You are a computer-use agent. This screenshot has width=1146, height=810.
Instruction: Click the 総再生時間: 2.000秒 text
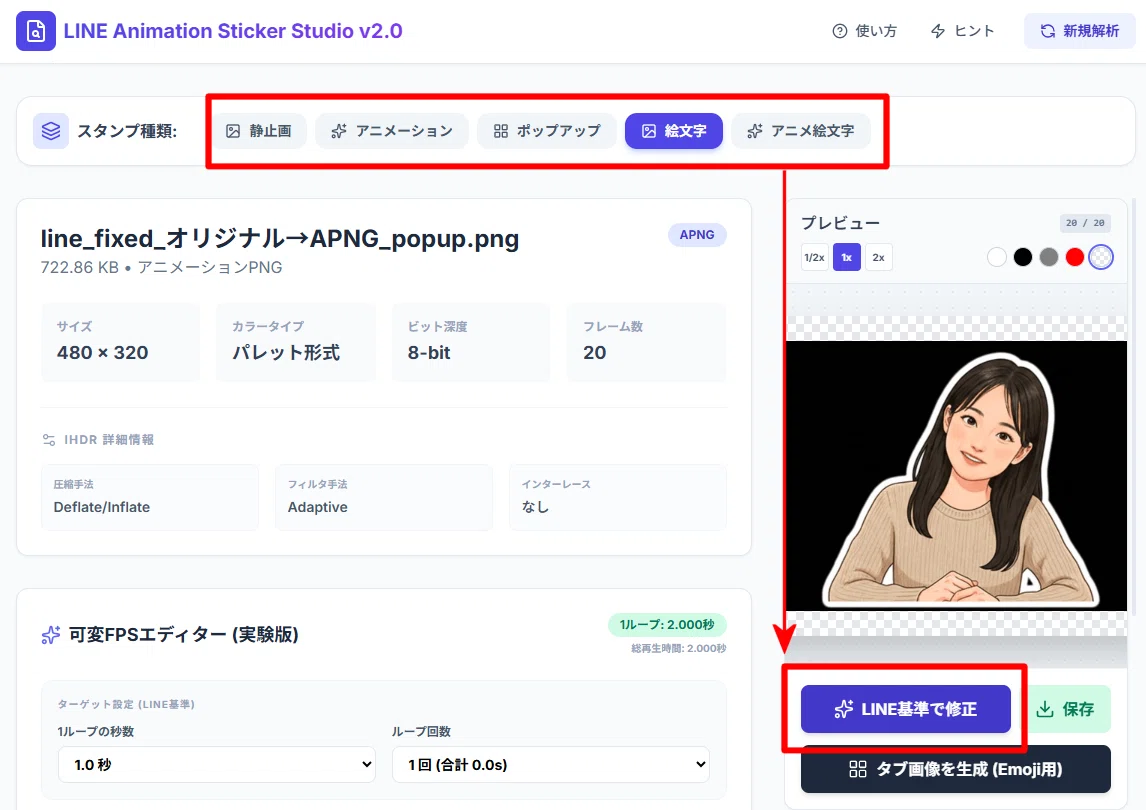[x=679, y=648]
